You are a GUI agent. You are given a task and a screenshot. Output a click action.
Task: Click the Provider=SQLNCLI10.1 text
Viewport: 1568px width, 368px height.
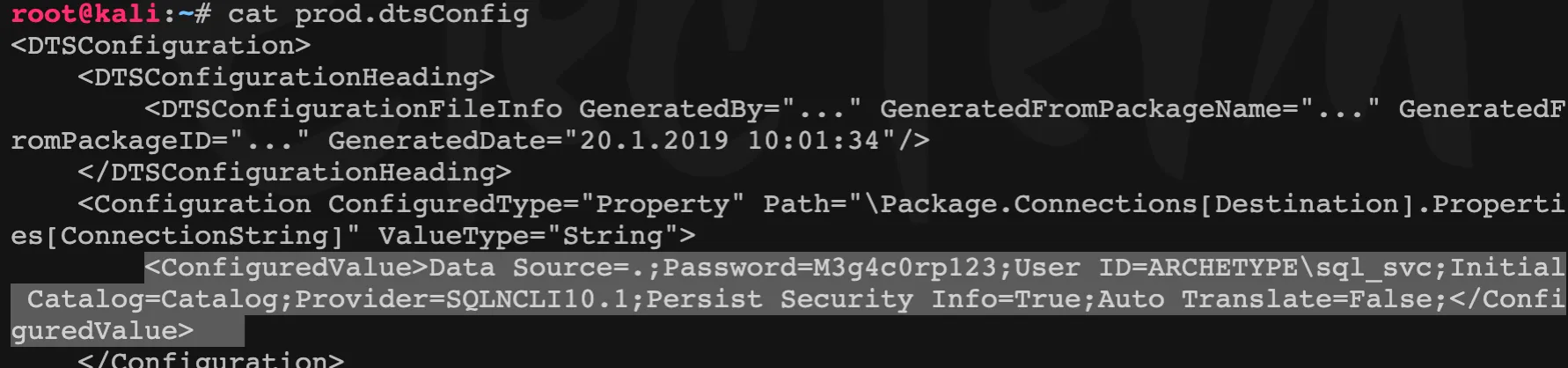point(461,299)
